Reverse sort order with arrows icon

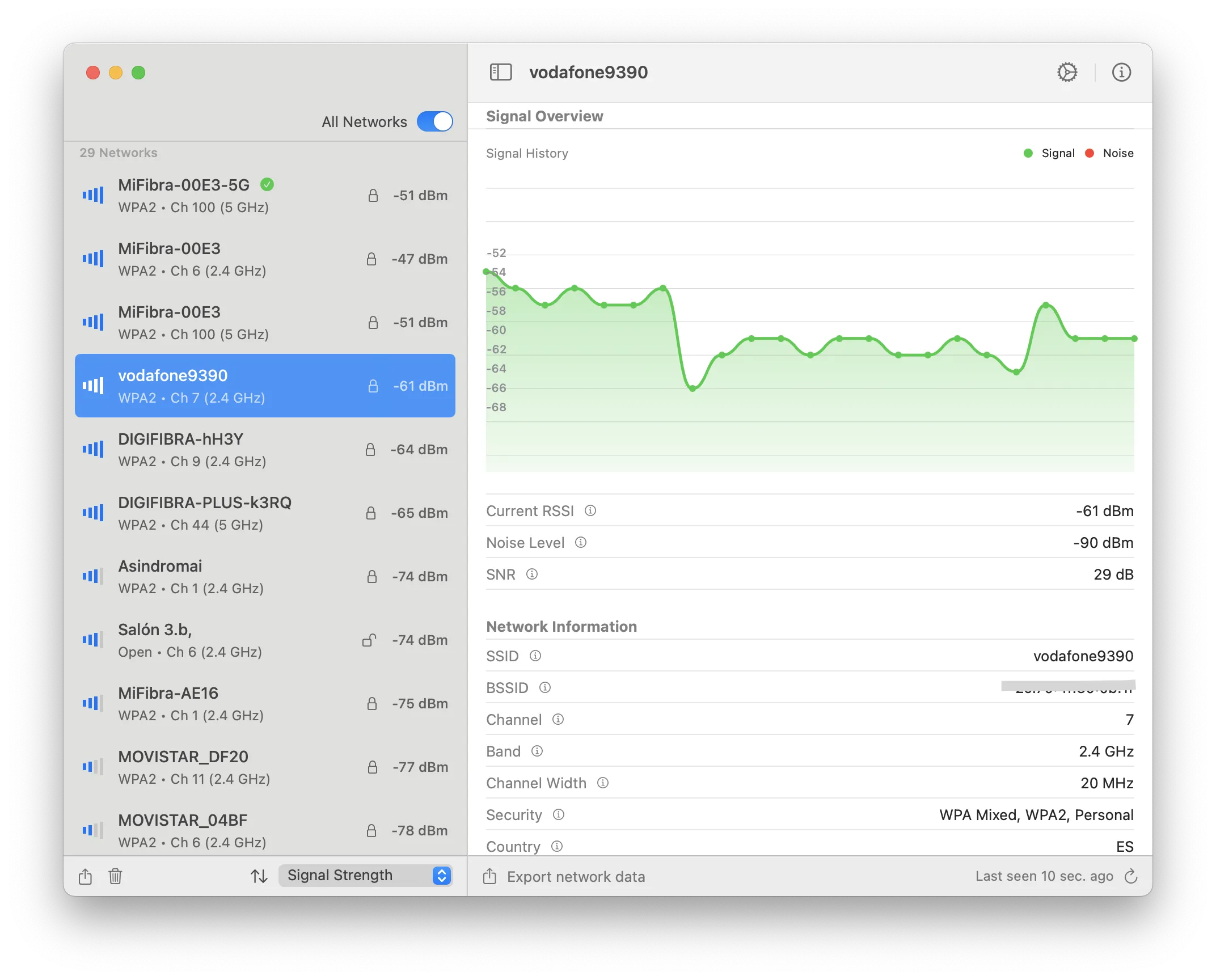click(259, 876)
